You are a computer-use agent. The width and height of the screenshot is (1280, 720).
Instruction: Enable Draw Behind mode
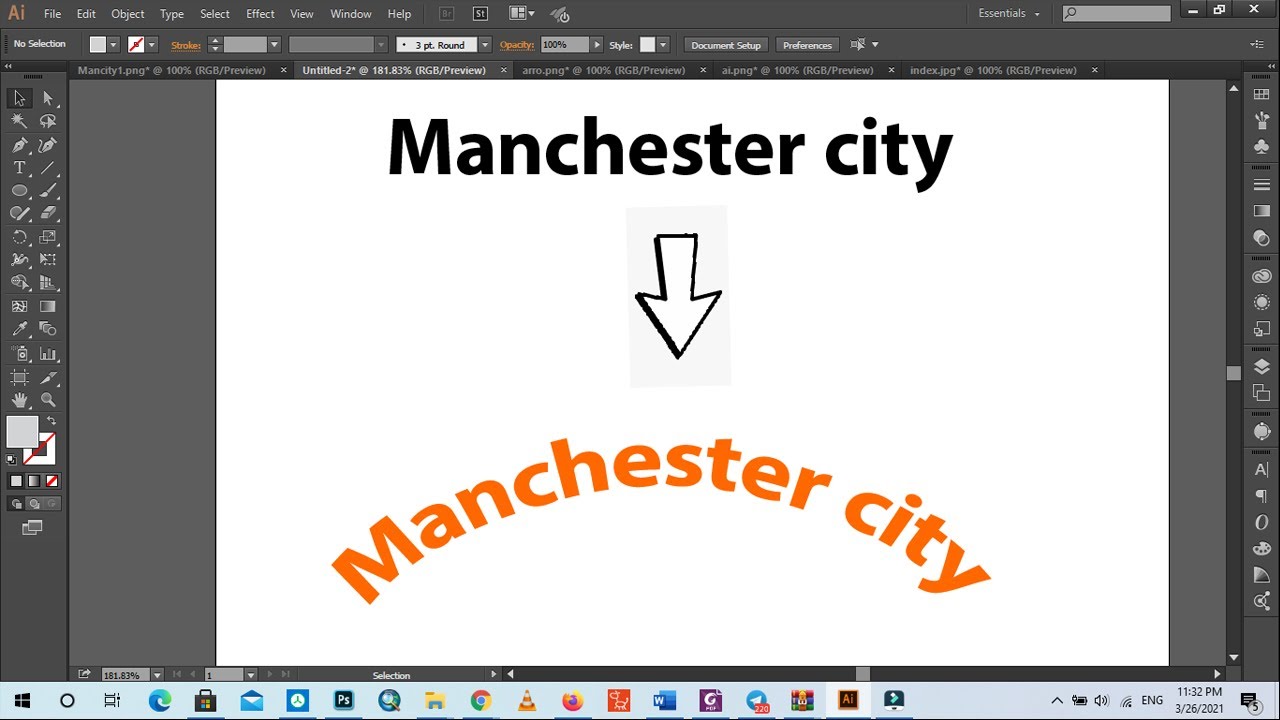pos(34,504)
